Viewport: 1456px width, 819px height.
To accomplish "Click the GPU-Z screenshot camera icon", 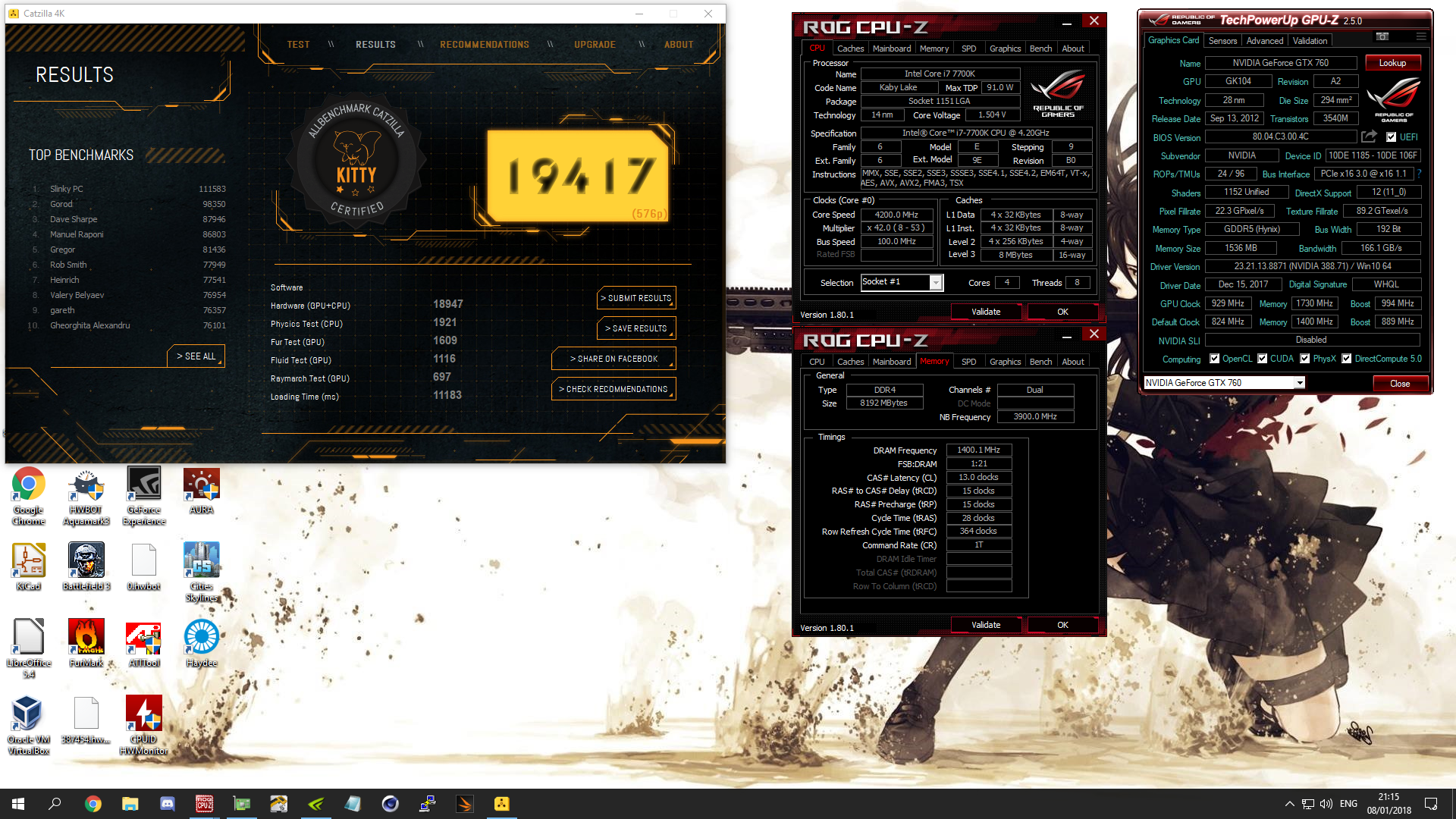I will [x=1382, y=36].
